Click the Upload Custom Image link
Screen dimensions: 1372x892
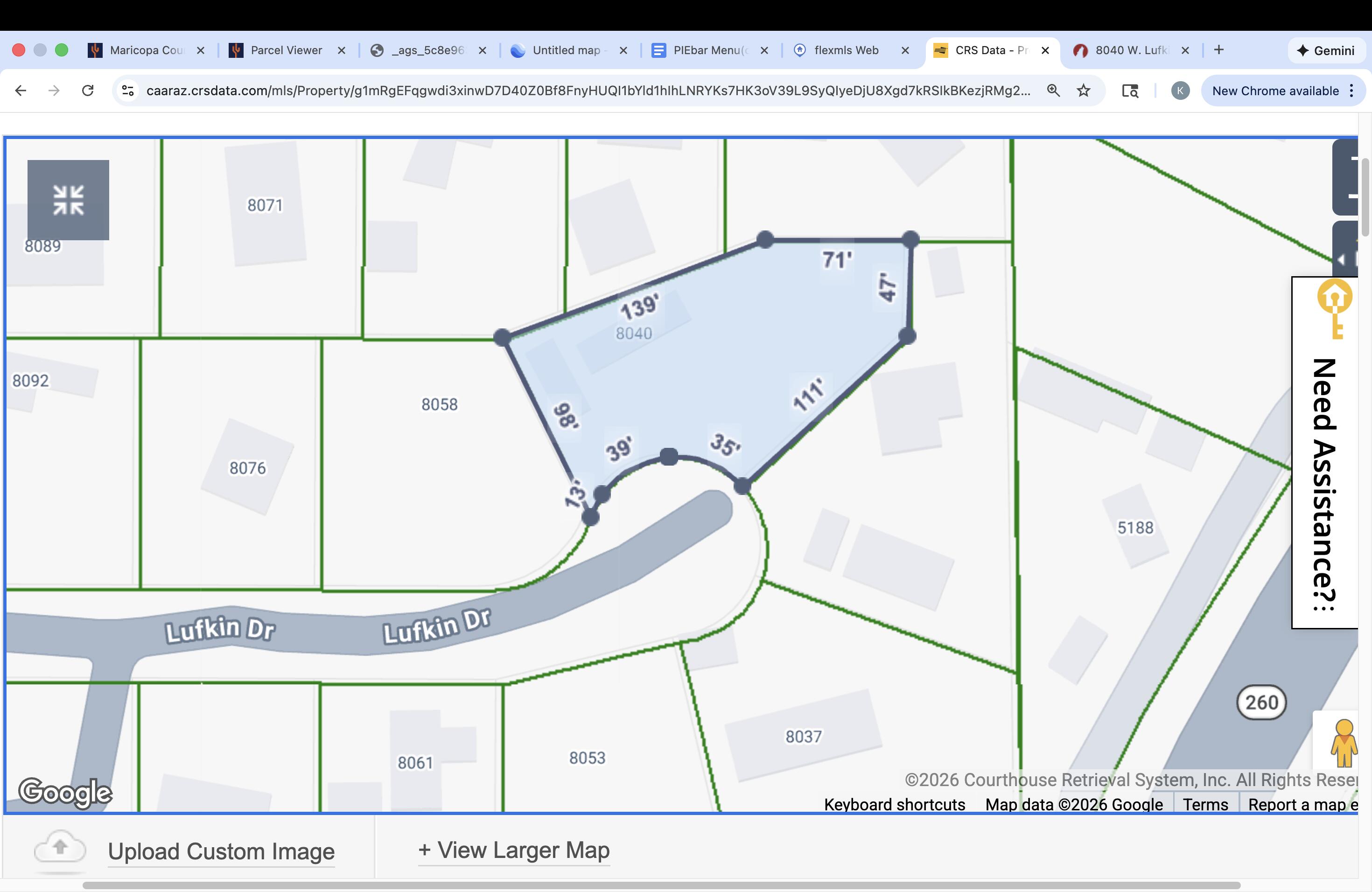coord(221,851)
